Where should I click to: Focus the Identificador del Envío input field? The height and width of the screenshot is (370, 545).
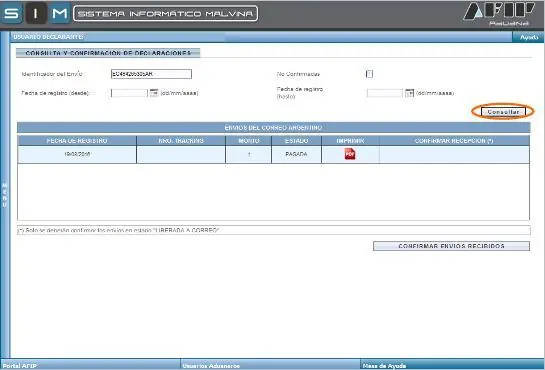(x=151, y=74)
